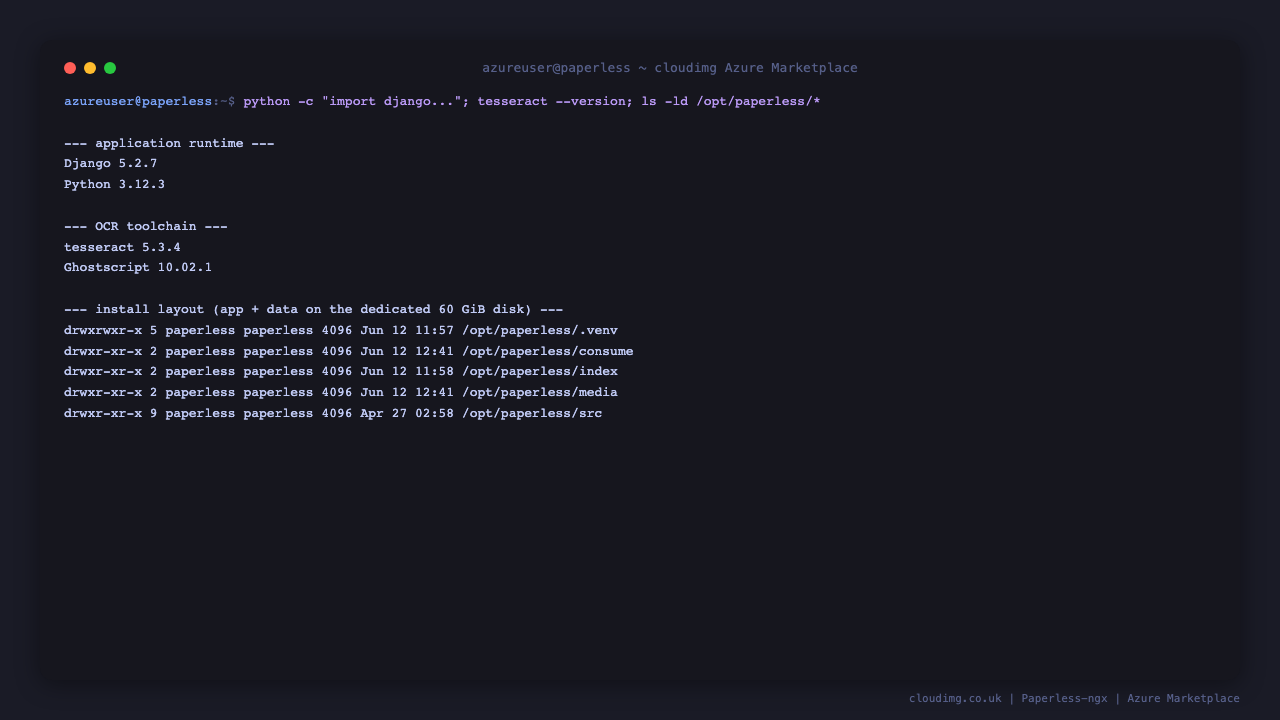Click the 'Ghostscript 10.02.1' line
Viewport: 1280px width, 720px height.
pyautogui.click(x=138, y=267)
